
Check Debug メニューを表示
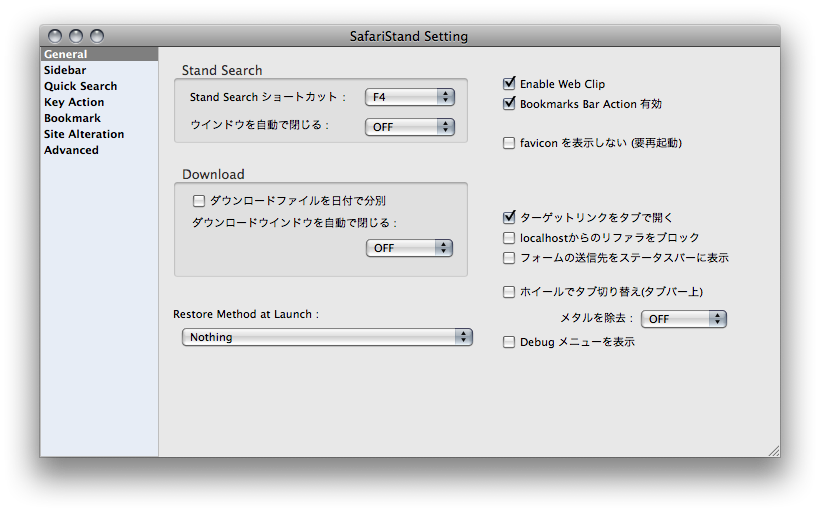509,342
